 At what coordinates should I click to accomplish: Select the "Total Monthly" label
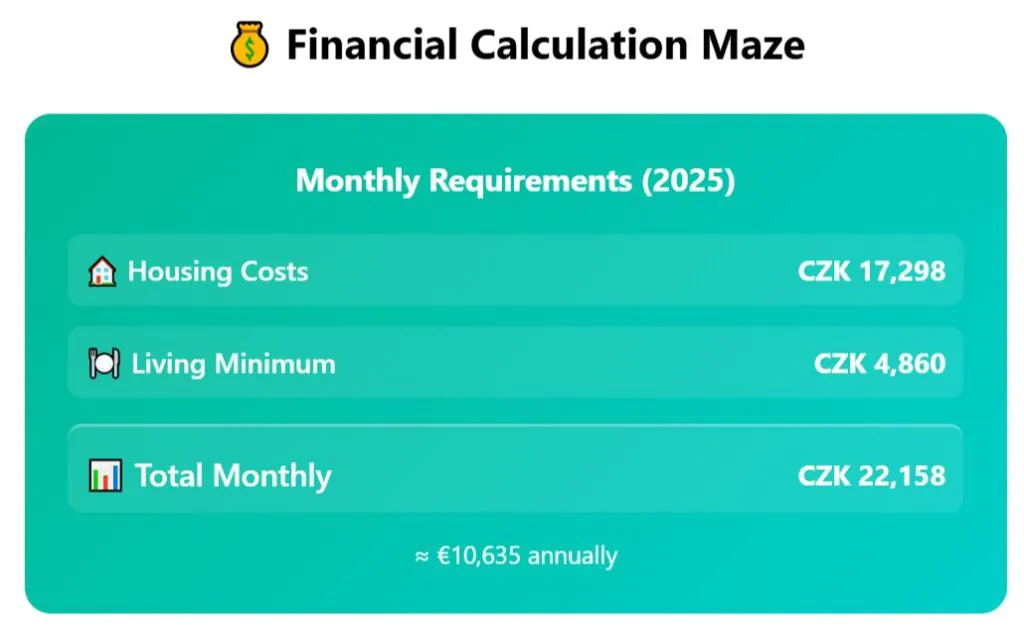233,475
